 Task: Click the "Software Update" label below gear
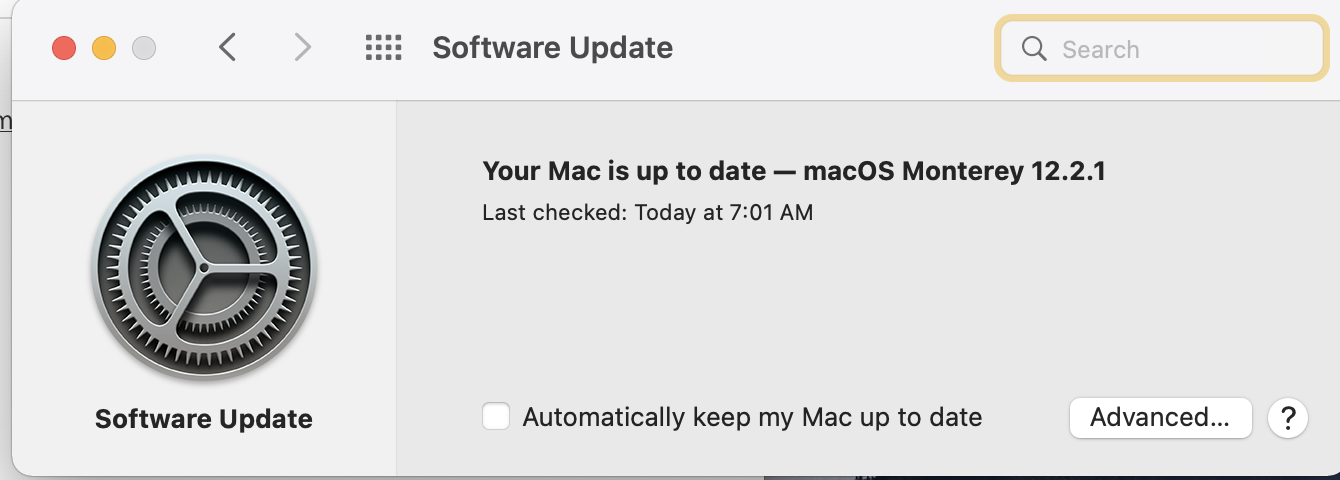point(203,418)
